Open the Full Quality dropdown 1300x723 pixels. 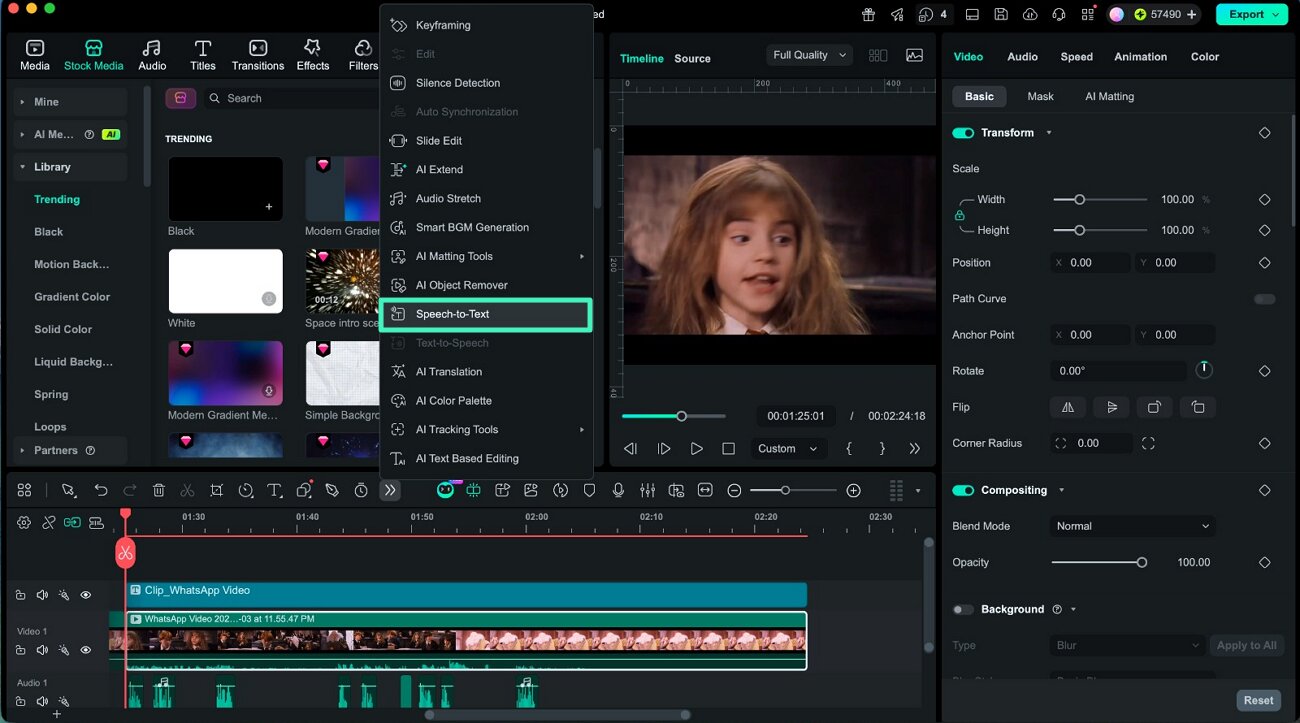[x=809, y=55]
